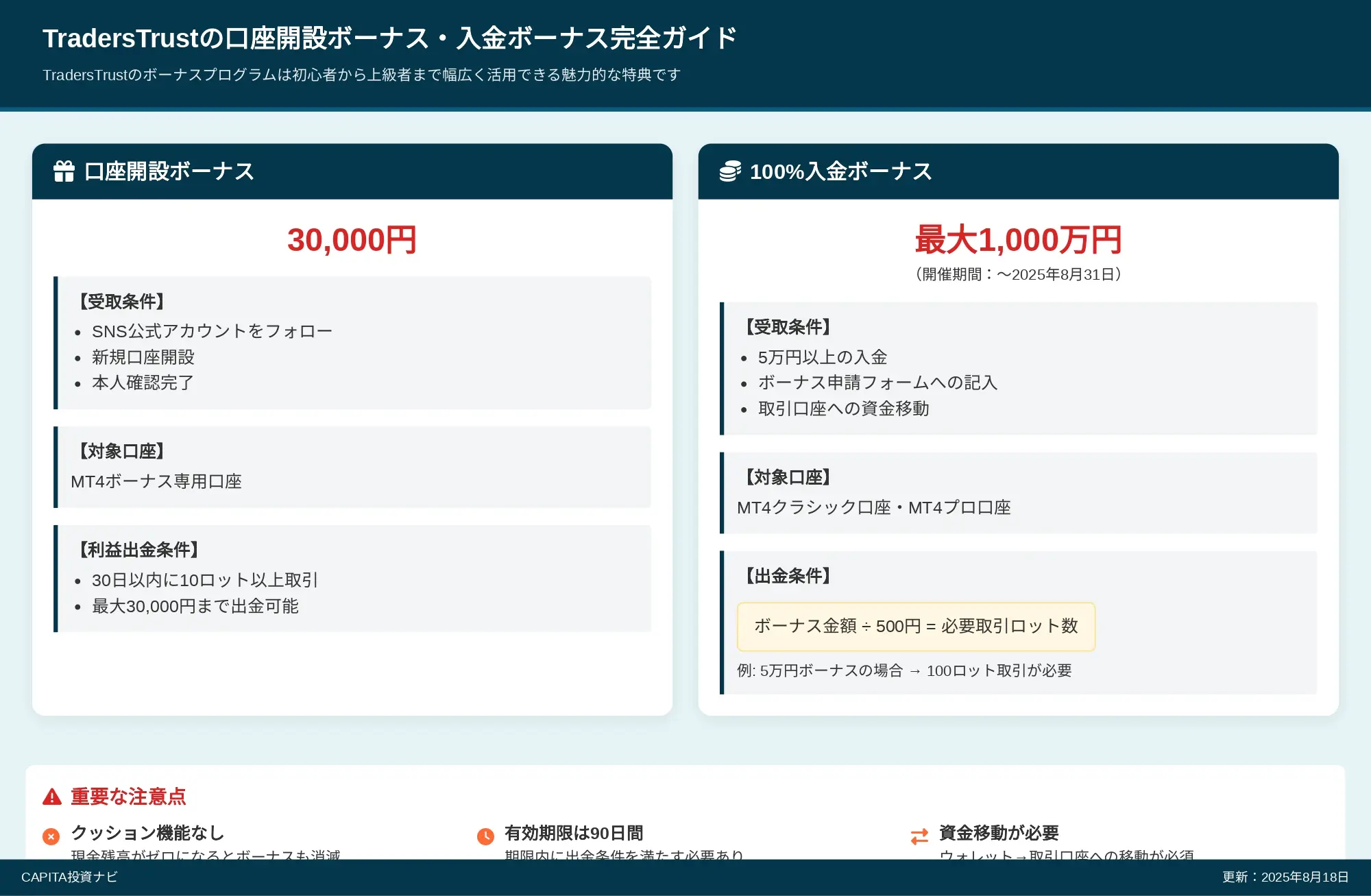Click クッション機能なし heading
Screen dimensions: 1371x896
(147, 833)
